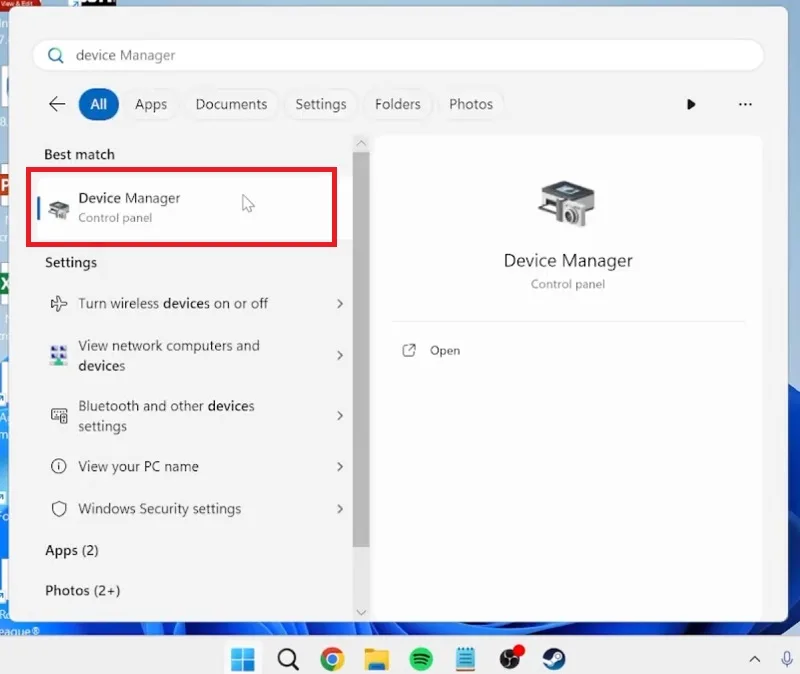Expand the Photos (2+) section
The width and height of the screenshot is (800, 674).
pos(83,590)
